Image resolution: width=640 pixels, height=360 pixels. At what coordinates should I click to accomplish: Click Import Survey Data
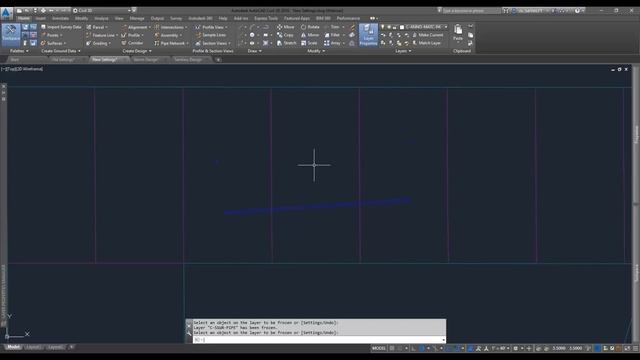coord(60,27)
